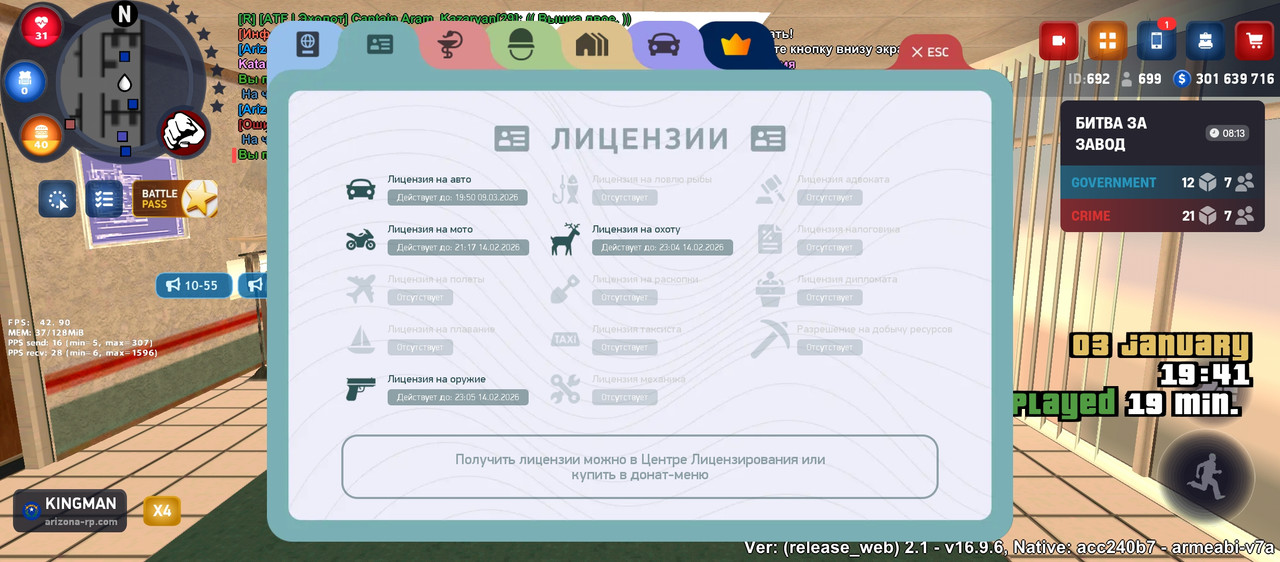The height and width of the screenshot is (562, 1280).
Task: Click 'Лицензия на оружие' label
Action: 437,379
